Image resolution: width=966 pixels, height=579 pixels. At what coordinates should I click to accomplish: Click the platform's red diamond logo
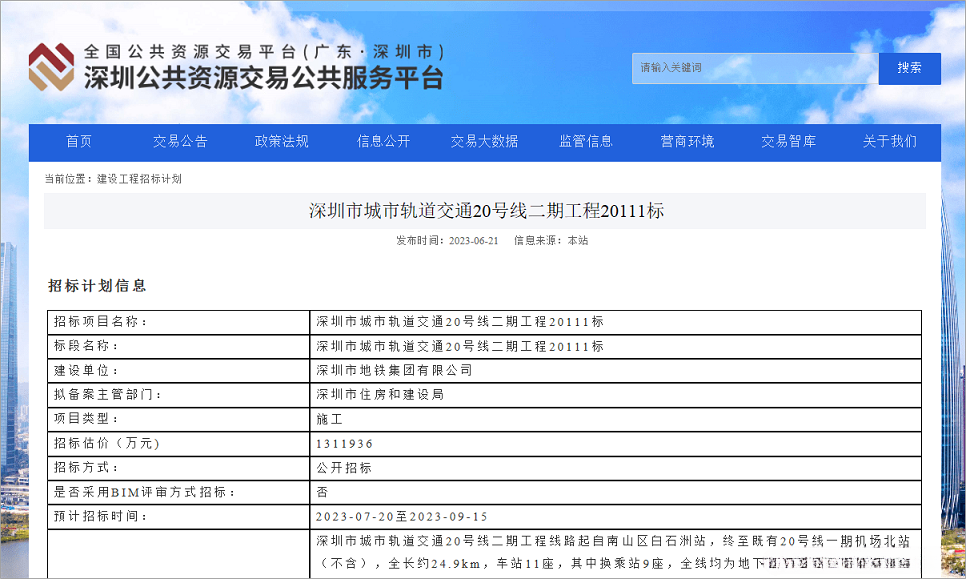click(51, 67)
